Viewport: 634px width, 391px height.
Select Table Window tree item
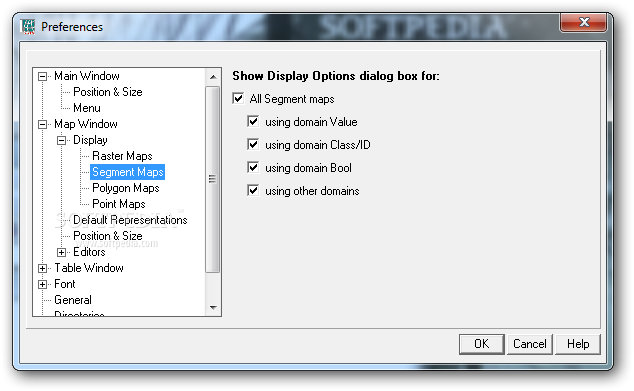pyautogui.click(x=89, y=268)
